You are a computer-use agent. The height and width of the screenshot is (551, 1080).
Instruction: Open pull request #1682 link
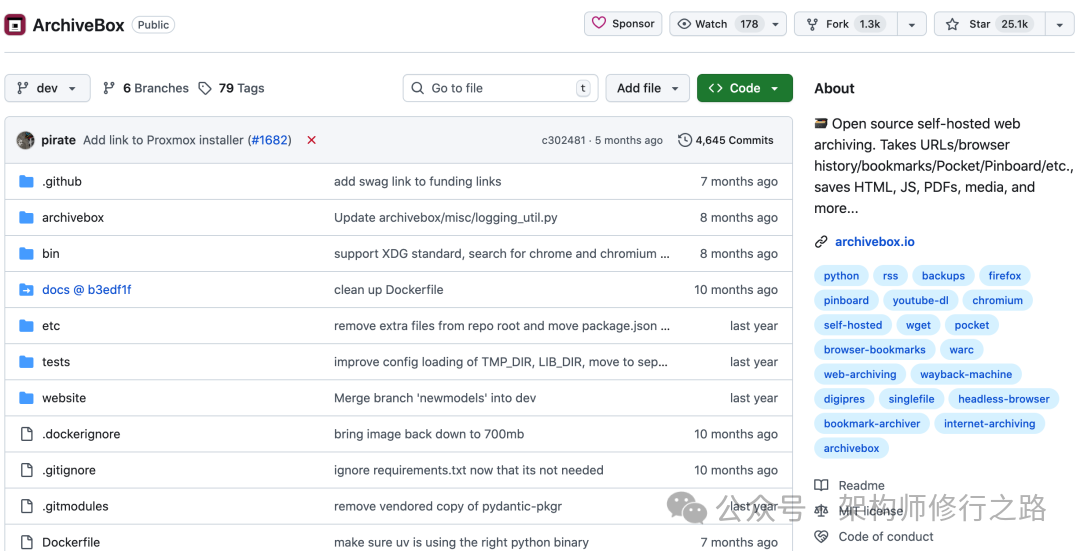270,140
